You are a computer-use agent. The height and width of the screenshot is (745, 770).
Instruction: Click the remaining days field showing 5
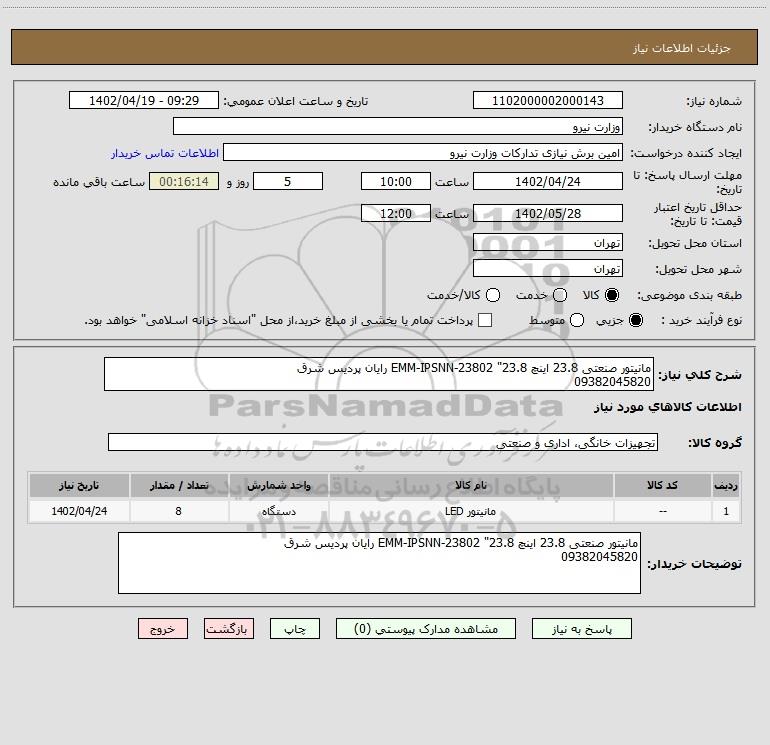pos(288,181)
